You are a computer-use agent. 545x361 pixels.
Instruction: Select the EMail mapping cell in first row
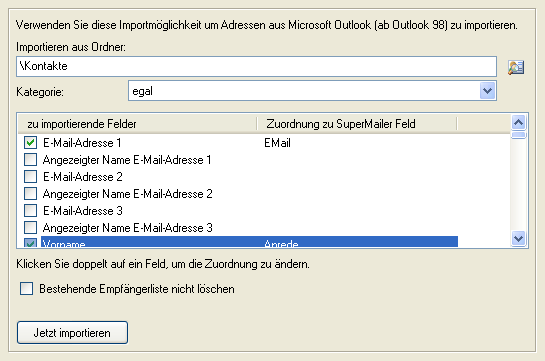pos(277,143)
